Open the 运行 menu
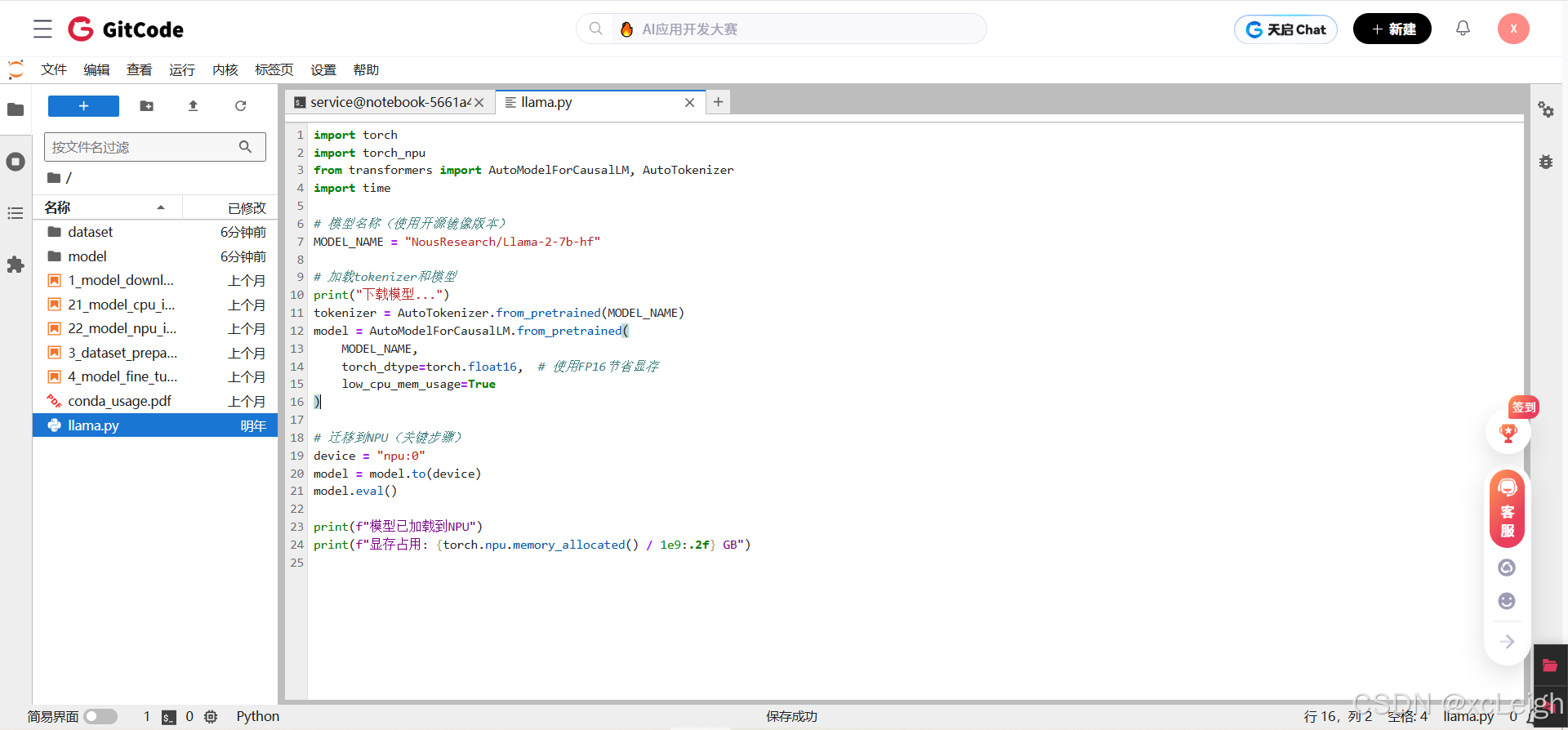 tap(182, 70)
